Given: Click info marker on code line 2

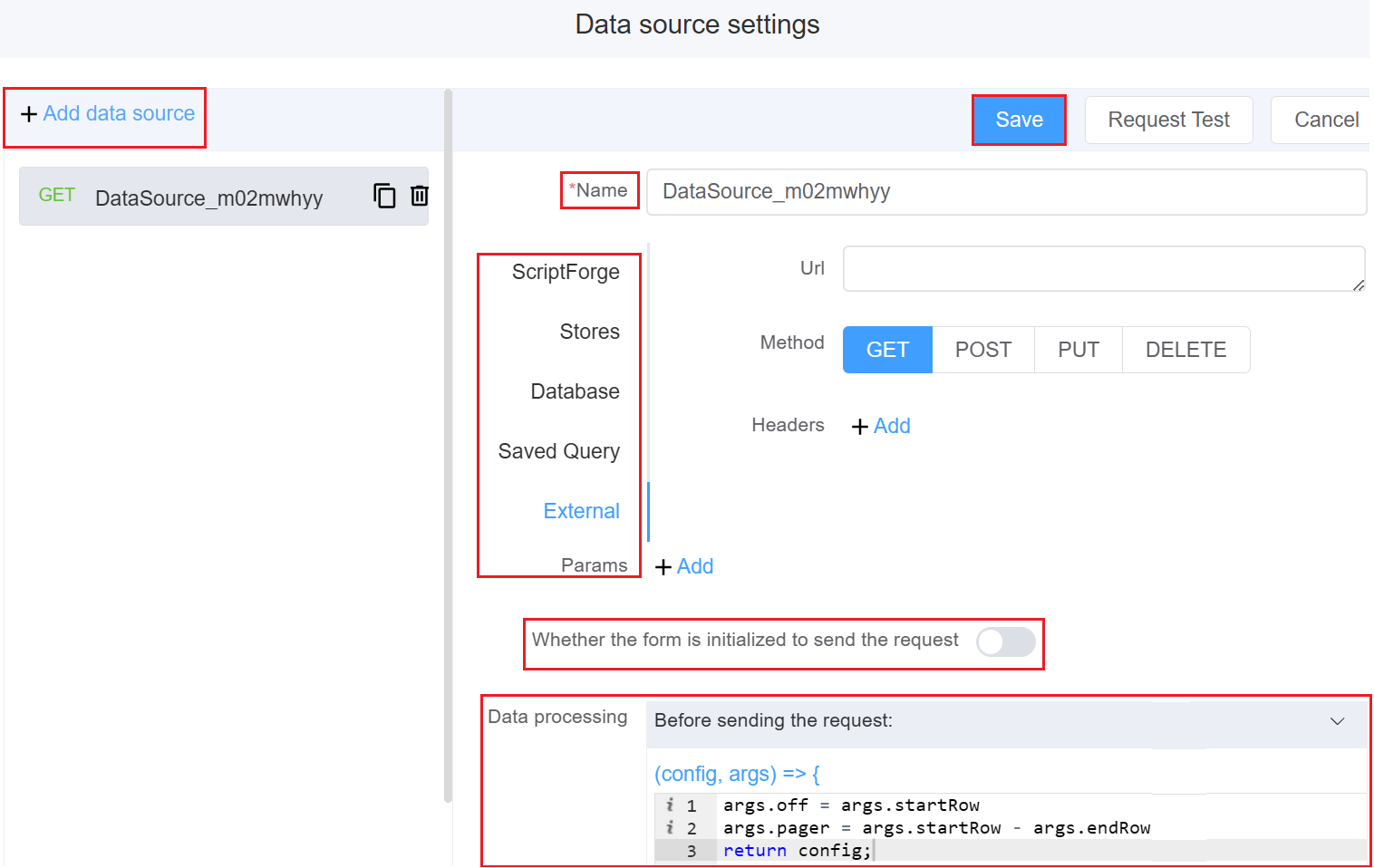Looking at the screenshot, I should (x=670, y=827).
